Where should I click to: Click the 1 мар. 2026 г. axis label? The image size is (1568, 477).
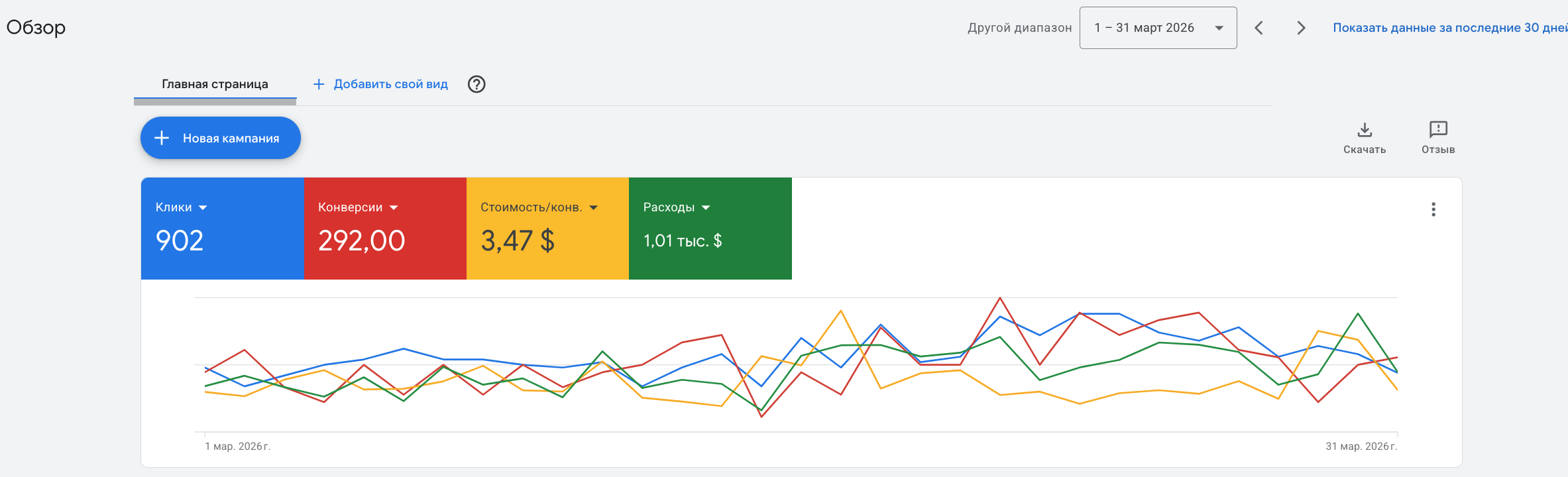coord(237,447)
